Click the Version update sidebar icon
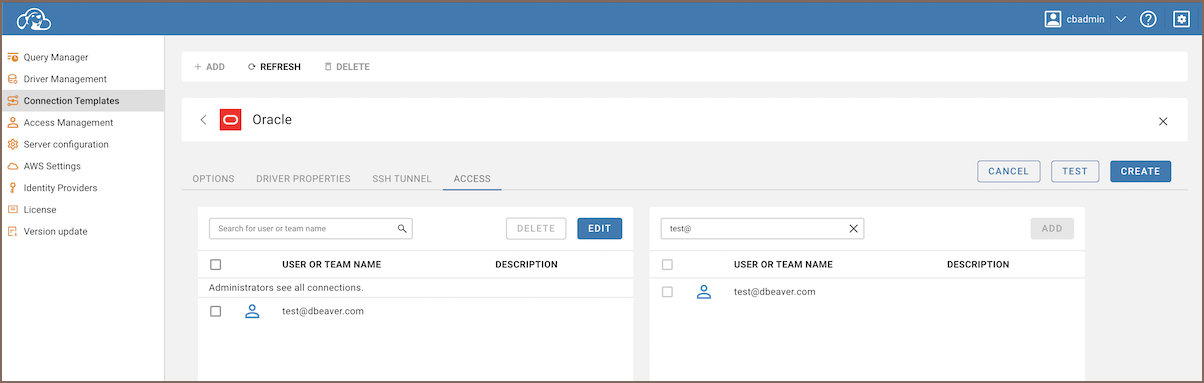The width and height of the screenshot is (1204, 383). [13, 232]
